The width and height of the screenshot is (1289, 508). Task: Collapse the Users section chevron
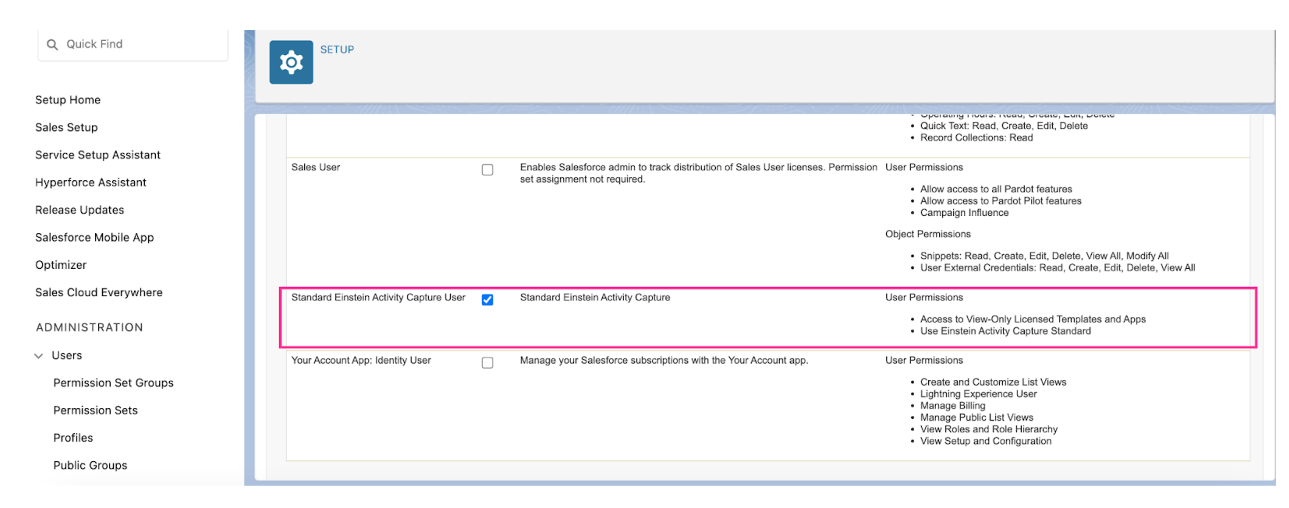point(39,355)
